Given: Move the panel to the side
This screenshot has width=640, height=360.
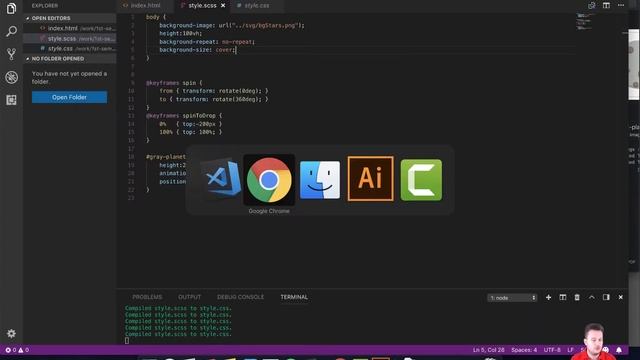Looking at the screenshot, I should click(606, 298).
